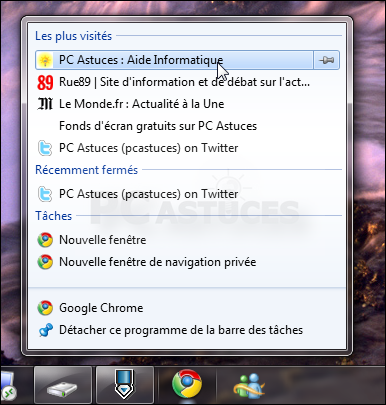Click PC Astuces sun favicon

[45, 60]
